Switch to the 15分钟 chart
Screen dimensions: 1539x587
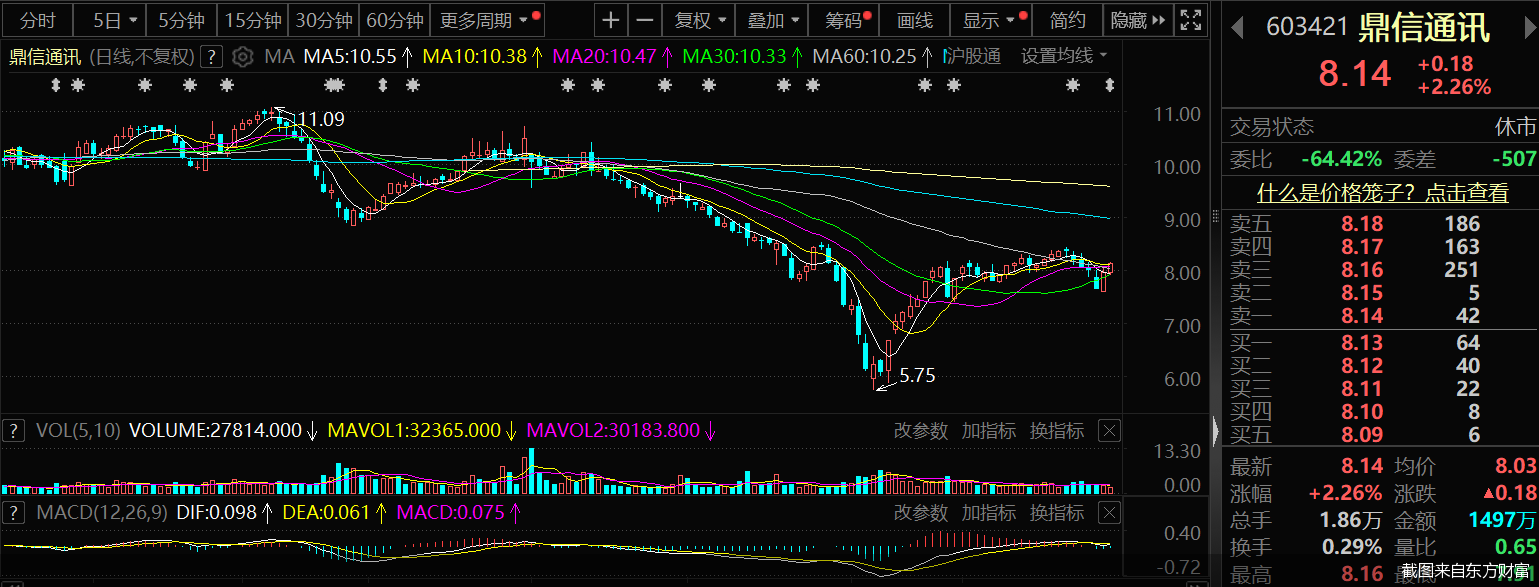tap(254, 20)
